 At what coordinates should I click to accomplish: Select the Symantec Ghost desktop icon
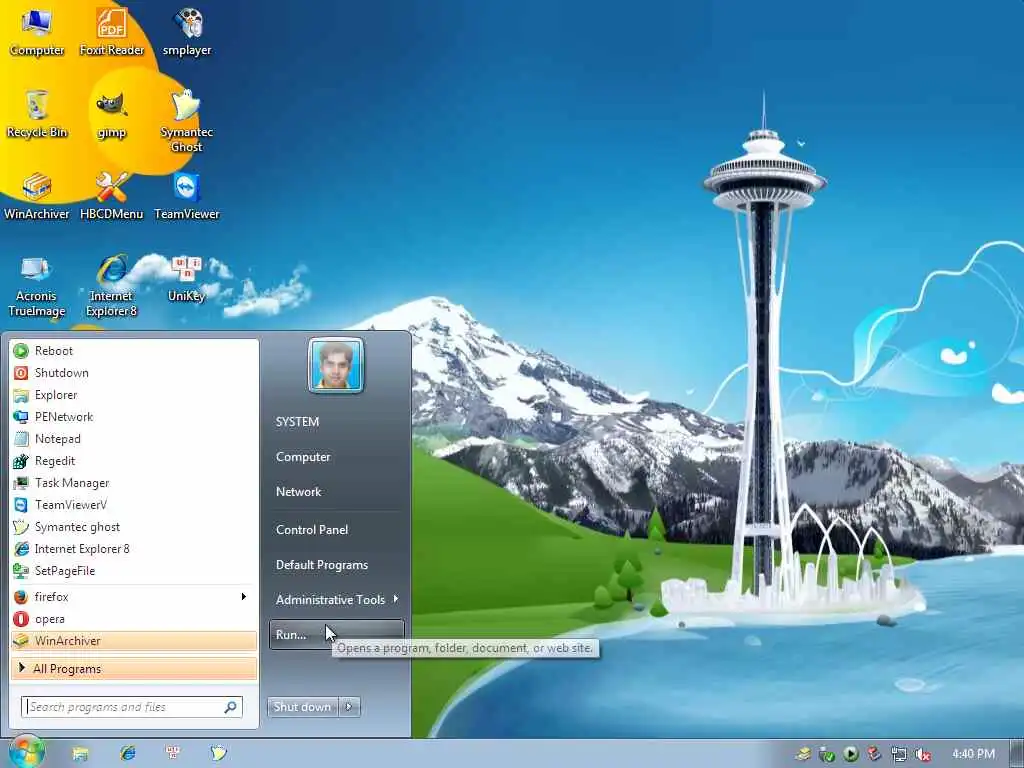pyautogui.click(x=187, y=121)
